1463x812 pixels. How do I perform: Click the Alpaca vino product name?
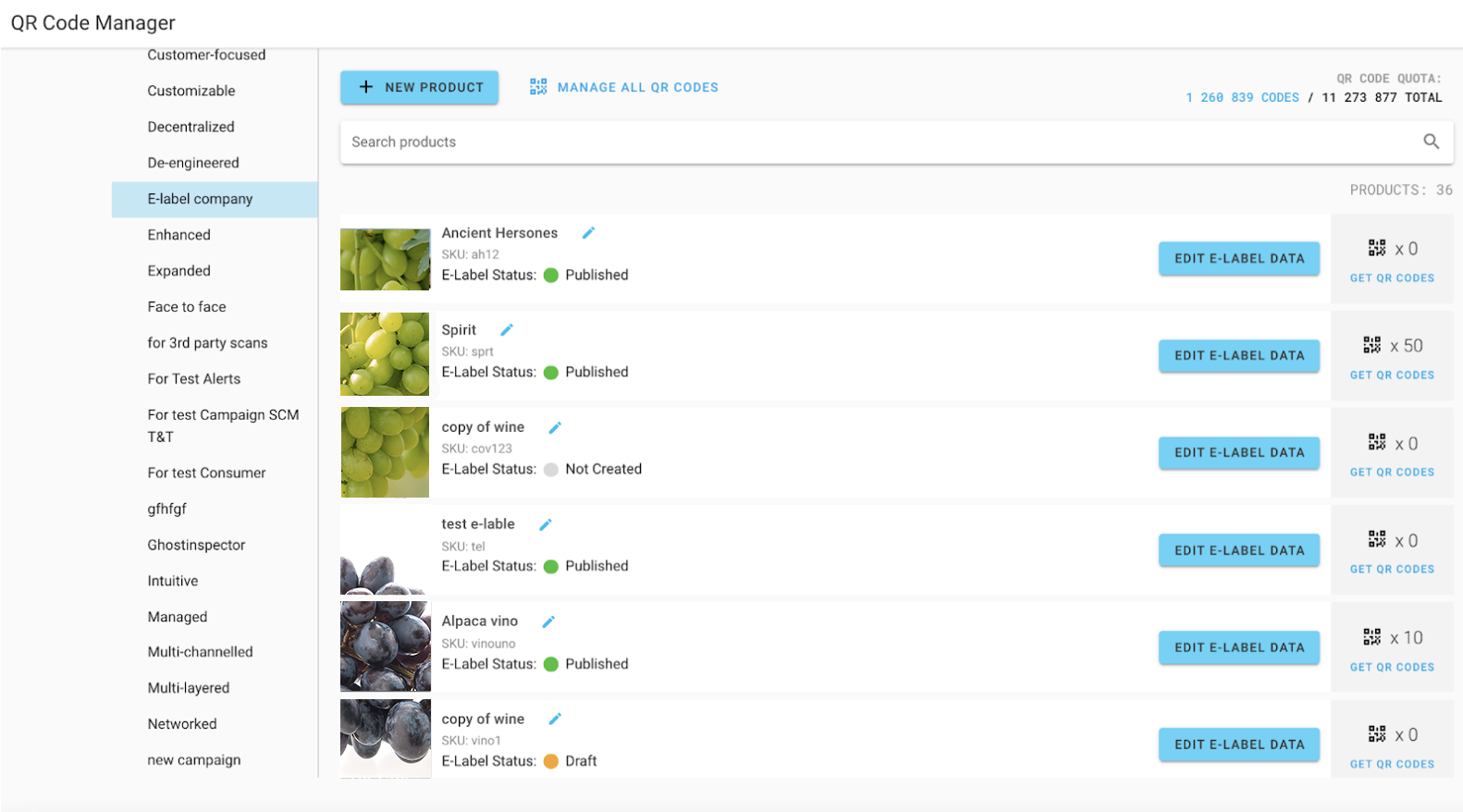(479, 621)
